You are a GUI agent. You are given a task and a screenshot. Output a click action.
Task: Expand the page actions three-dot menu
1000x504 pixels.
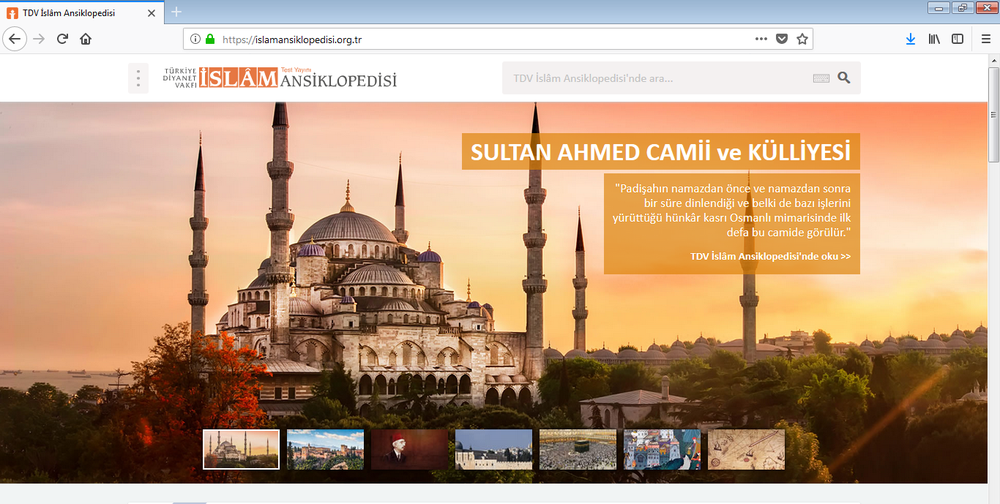(761, 39)
